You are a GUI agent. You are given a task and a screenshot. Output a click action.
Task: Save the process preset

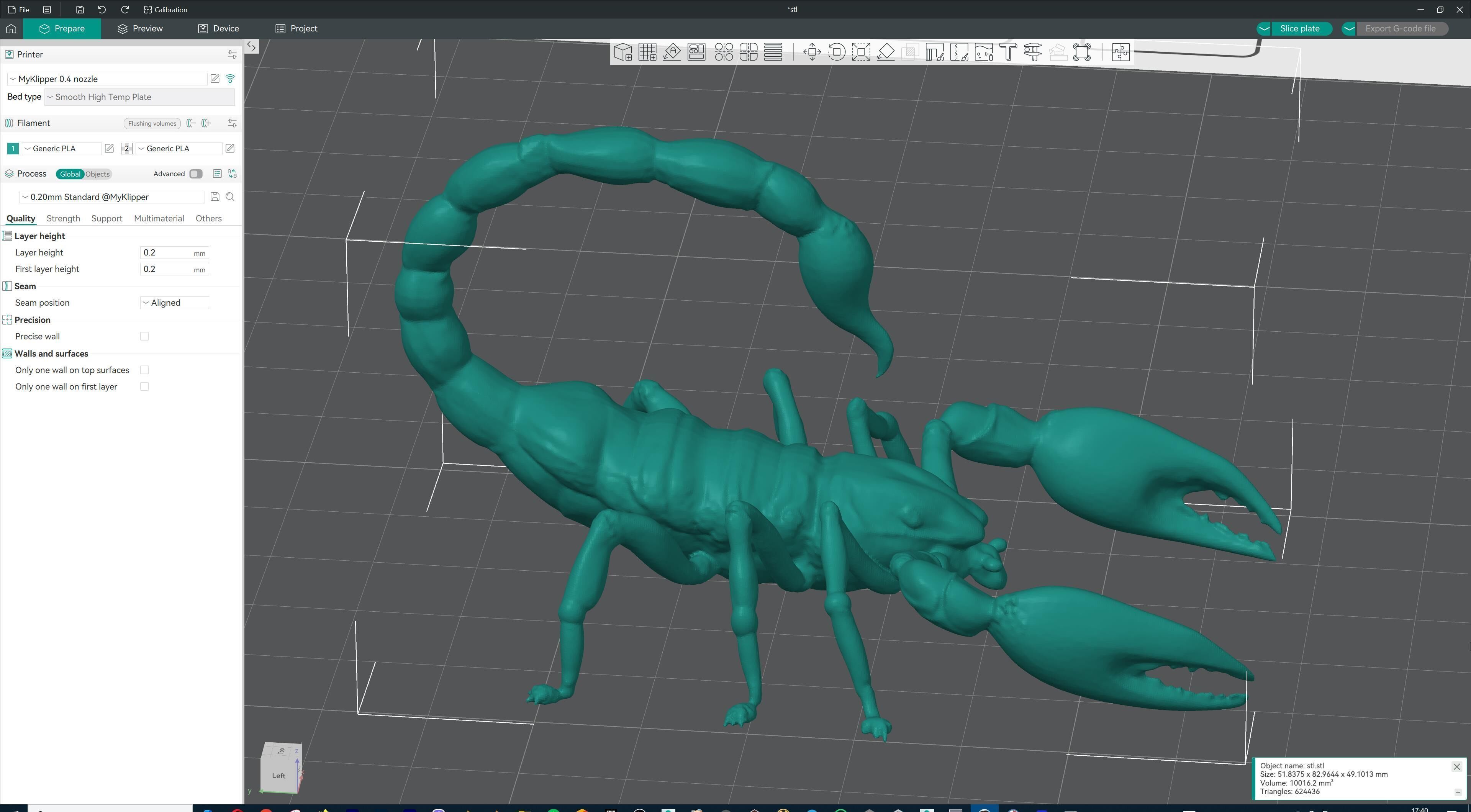click(215, 197)
